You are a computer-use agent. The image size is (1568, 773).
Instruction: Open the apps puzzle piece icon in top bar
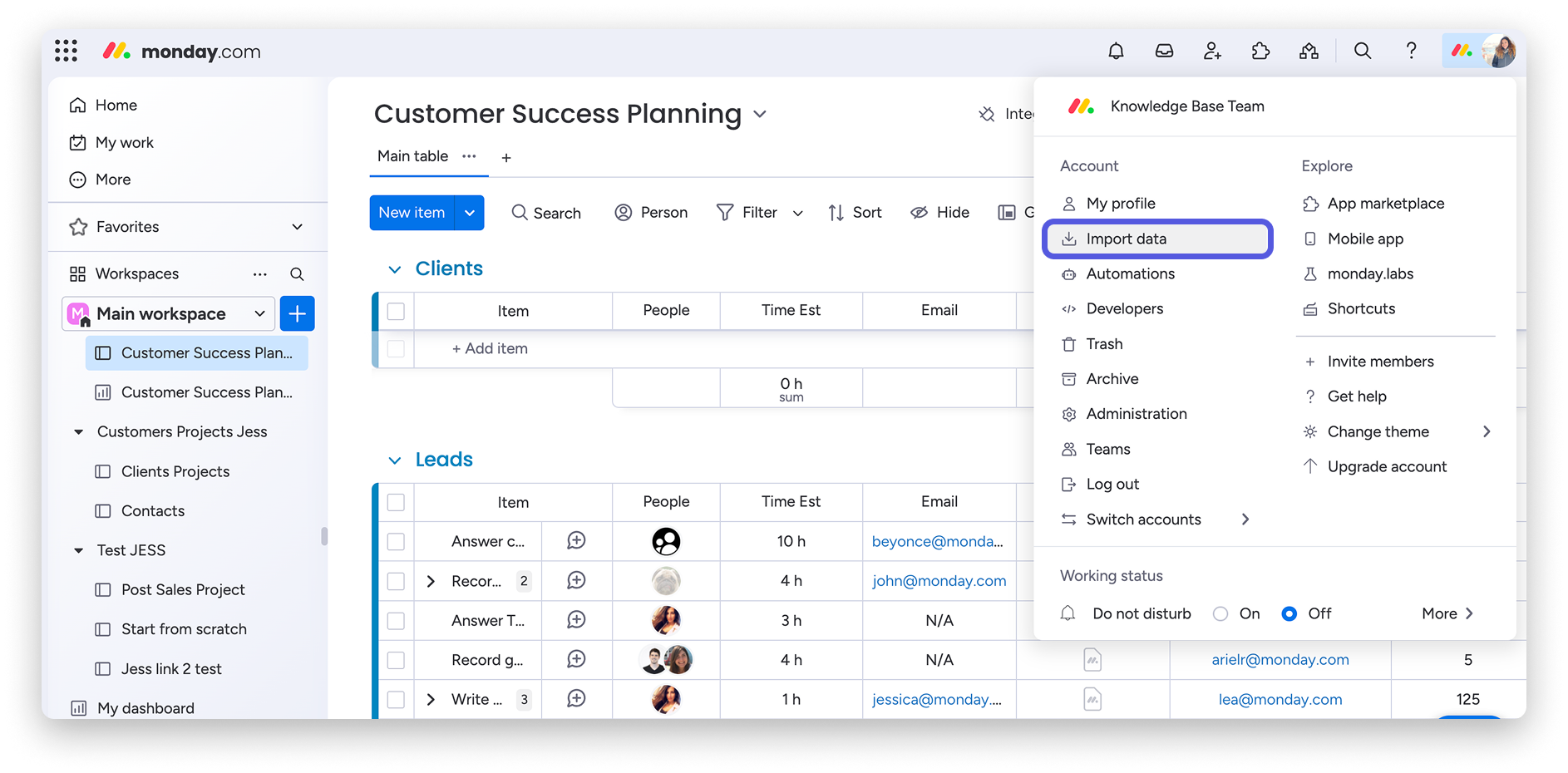[1260, 52]
